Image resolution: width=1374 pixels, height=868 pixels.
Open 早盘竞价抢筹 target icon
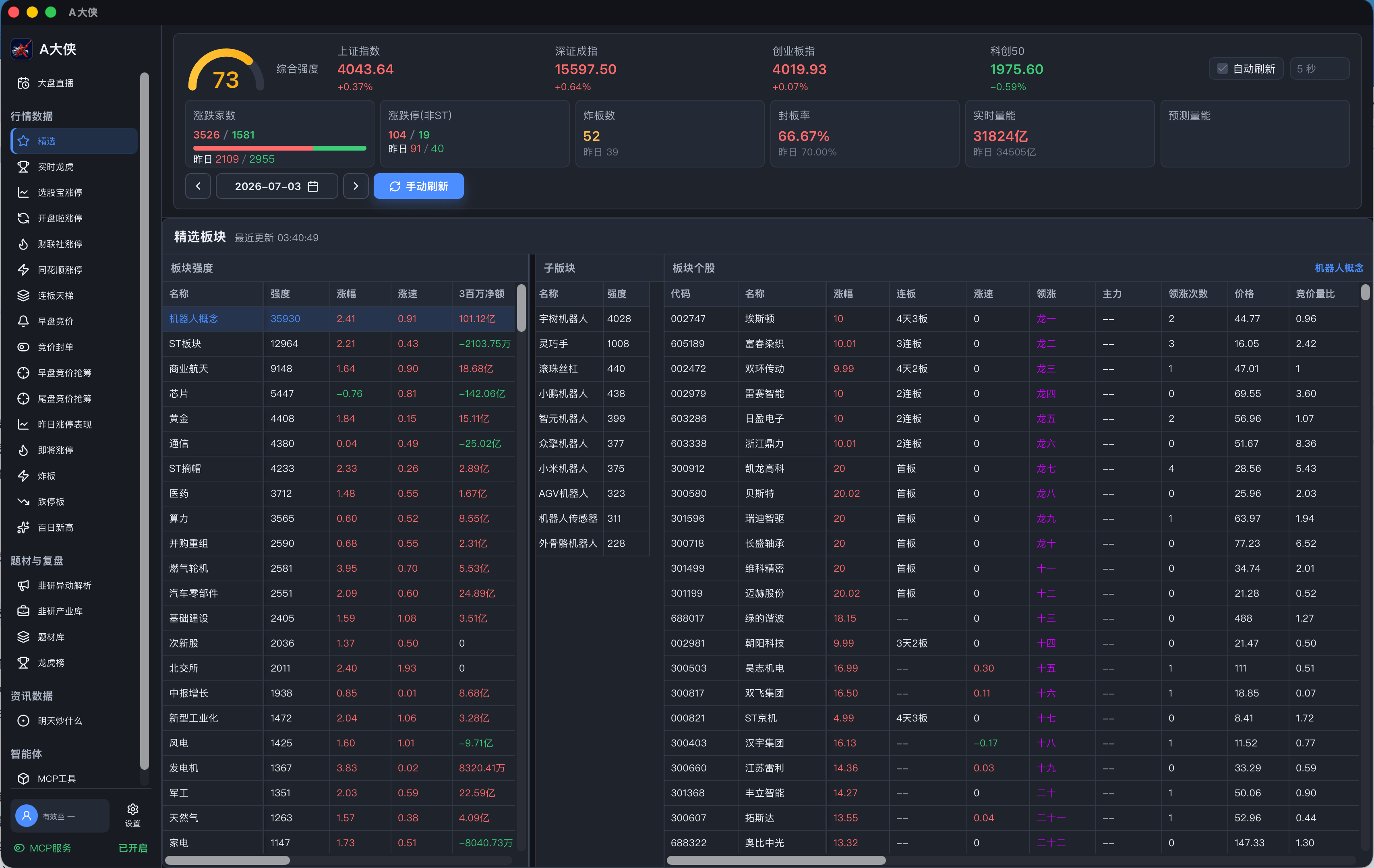pyautogui.click(x=23, y=372)
